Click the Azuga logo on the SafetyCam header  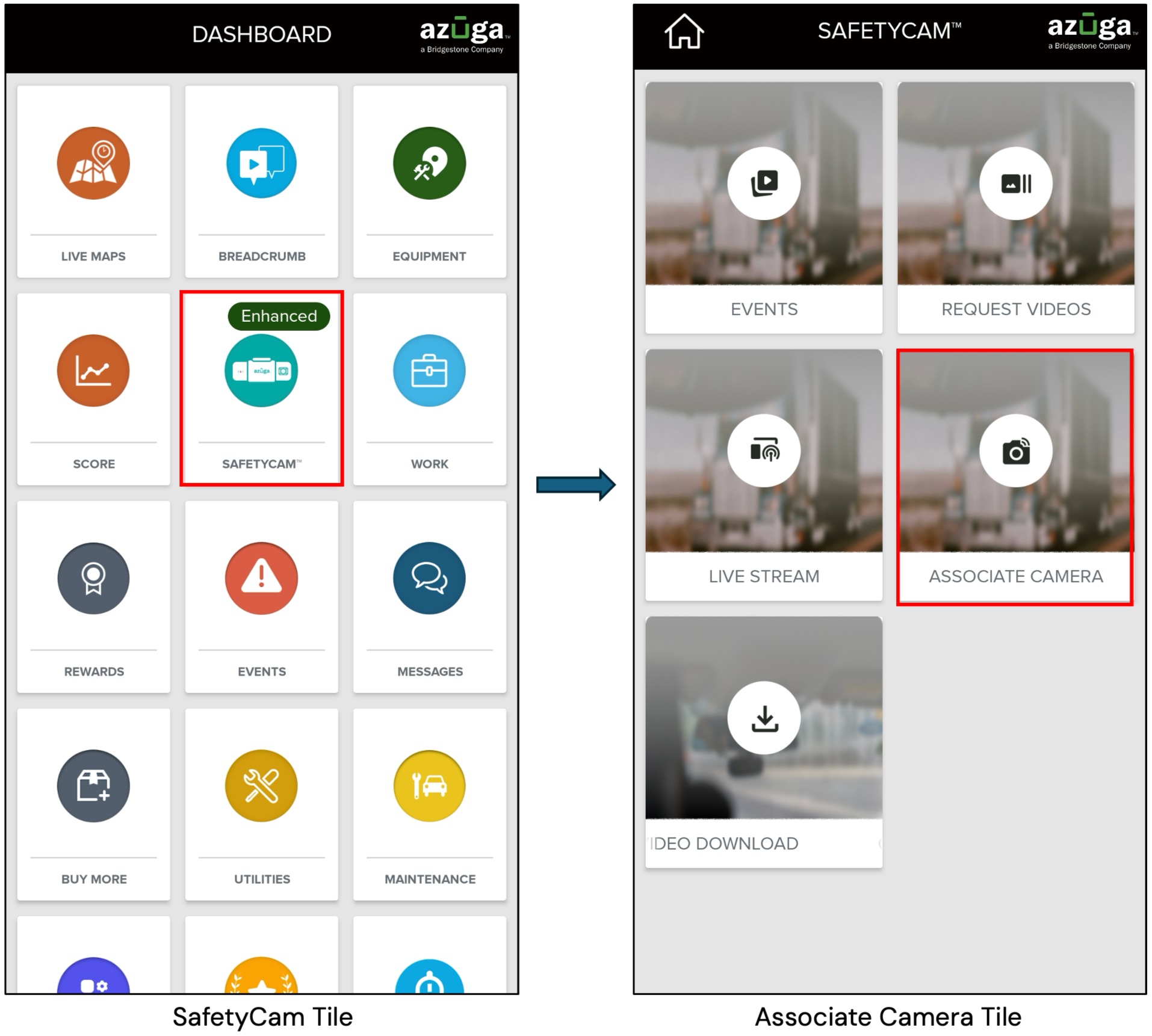[1092, 31]
